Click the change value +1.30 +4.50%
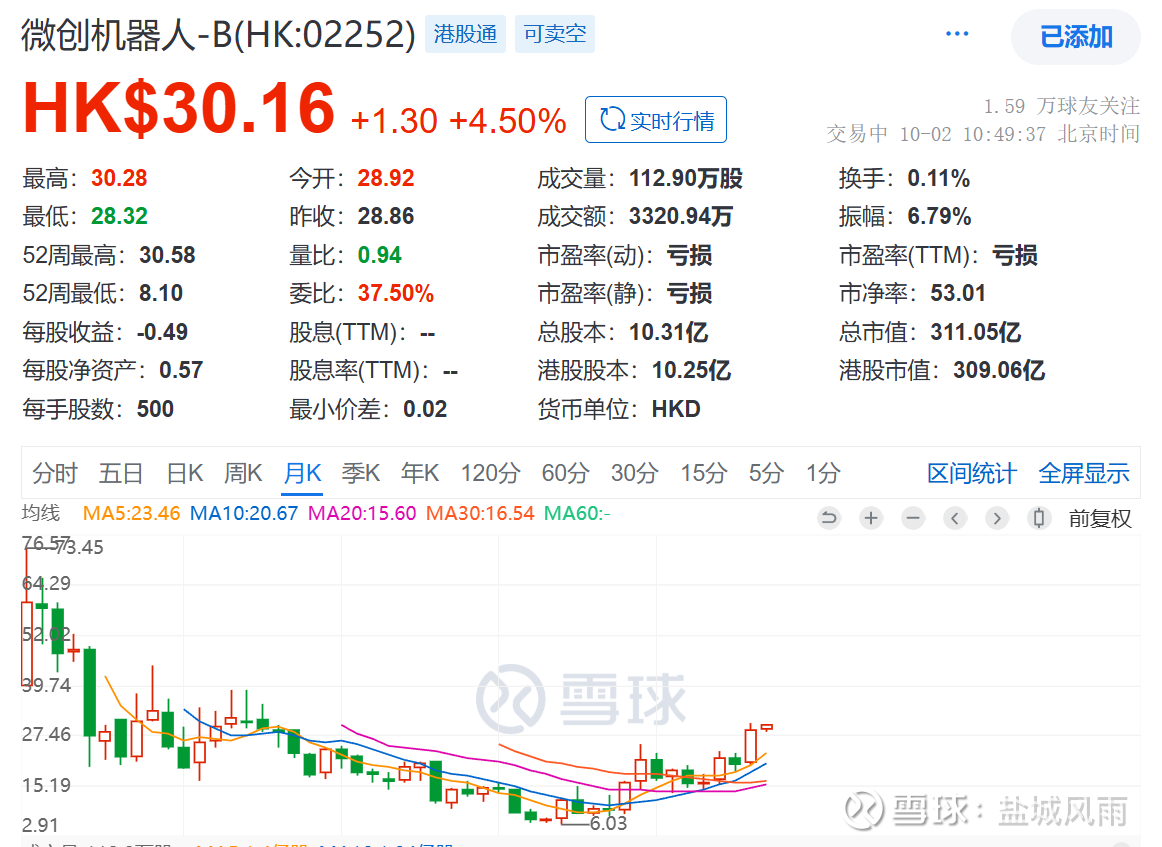 (459, 121)
